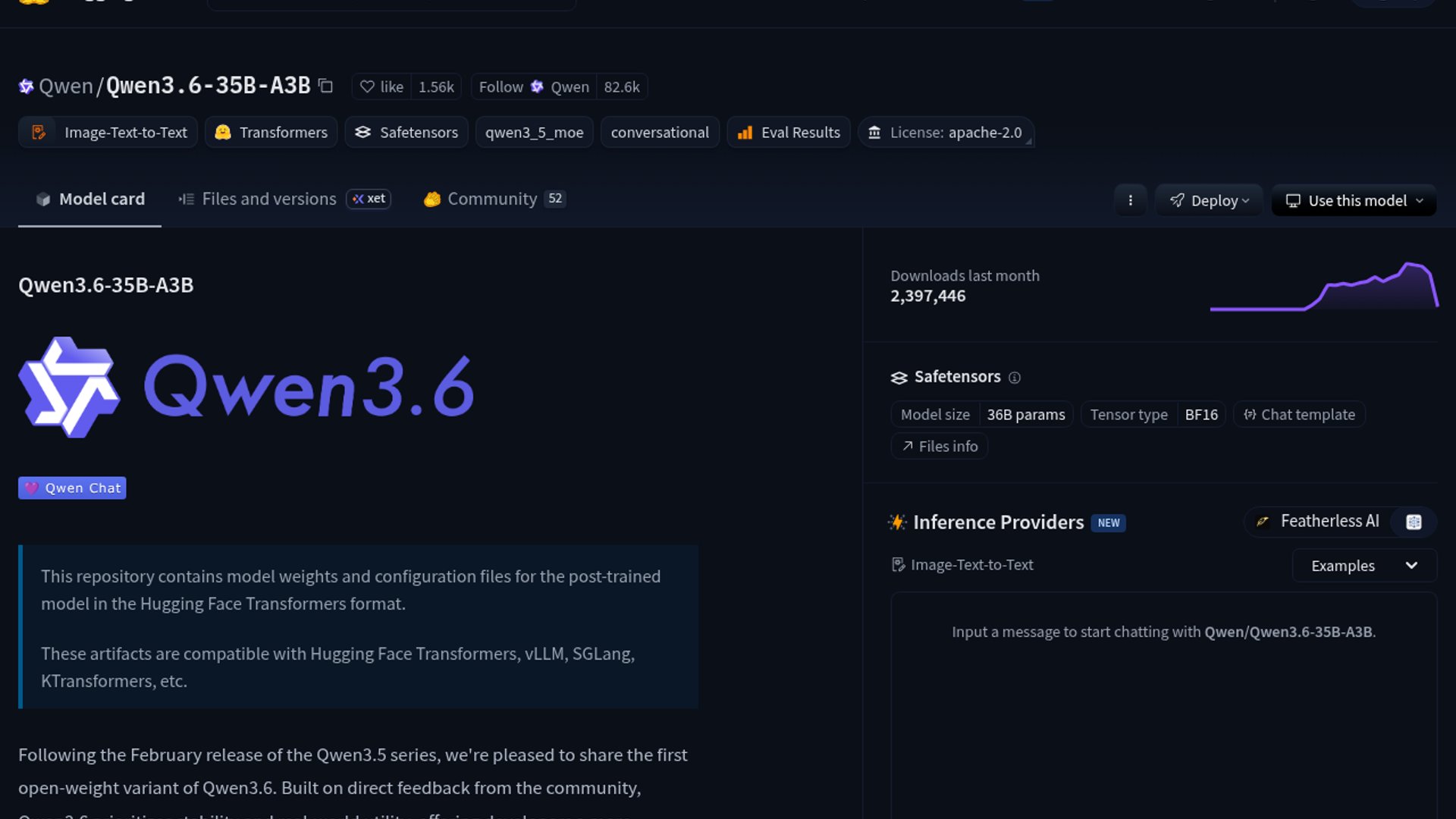Click the Model card cube icon

[x=43, y=199]
